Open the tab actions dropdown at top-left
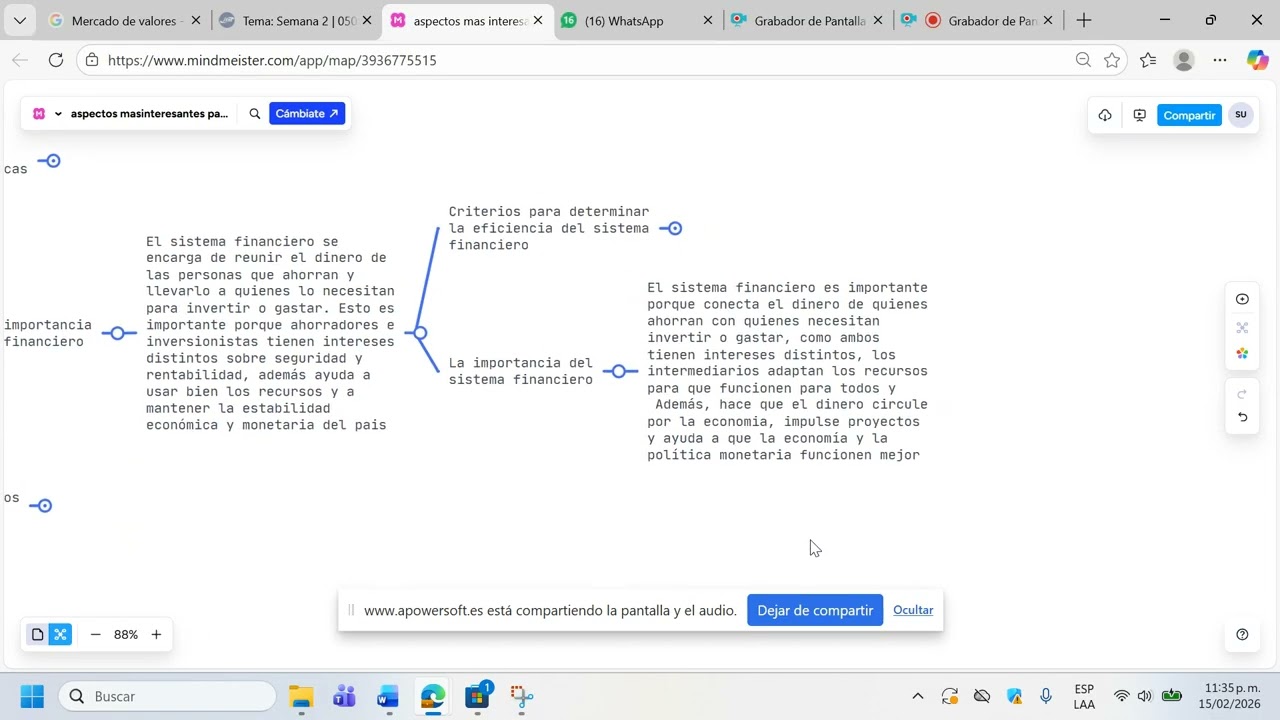The image size is (1280, 720). point(19,20)
